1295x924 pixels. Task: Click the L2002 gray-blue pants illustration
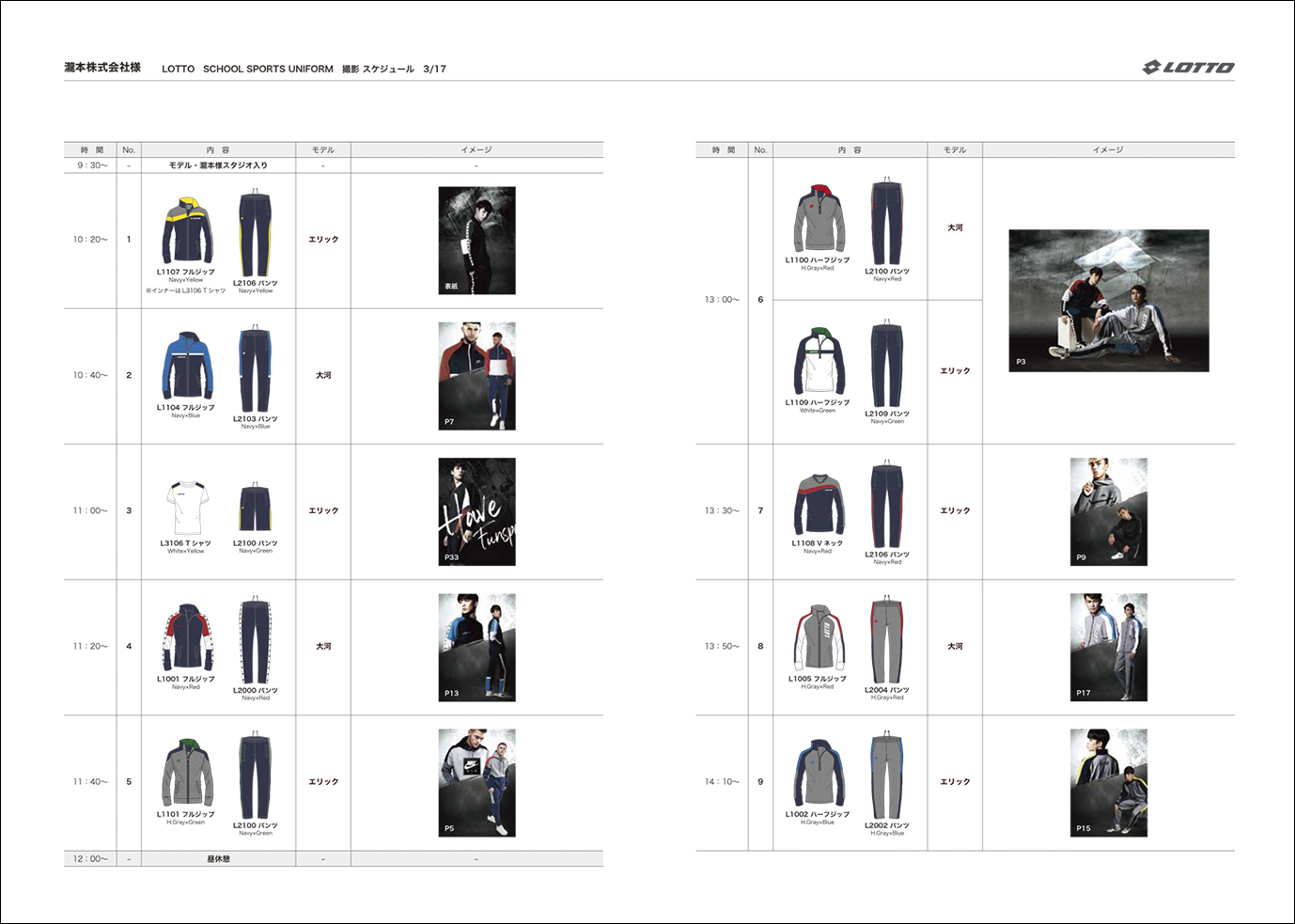(886, 775)
